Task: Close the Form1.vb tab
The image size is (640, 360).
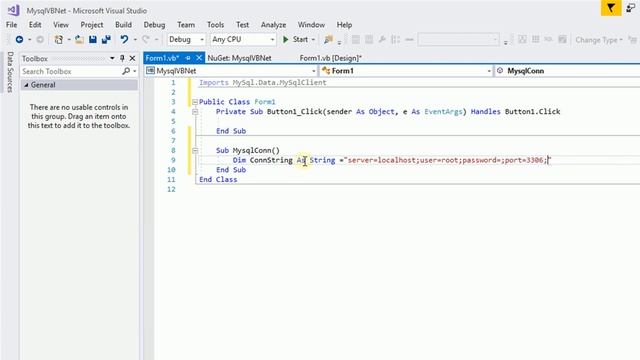Action: coord(199,58)
